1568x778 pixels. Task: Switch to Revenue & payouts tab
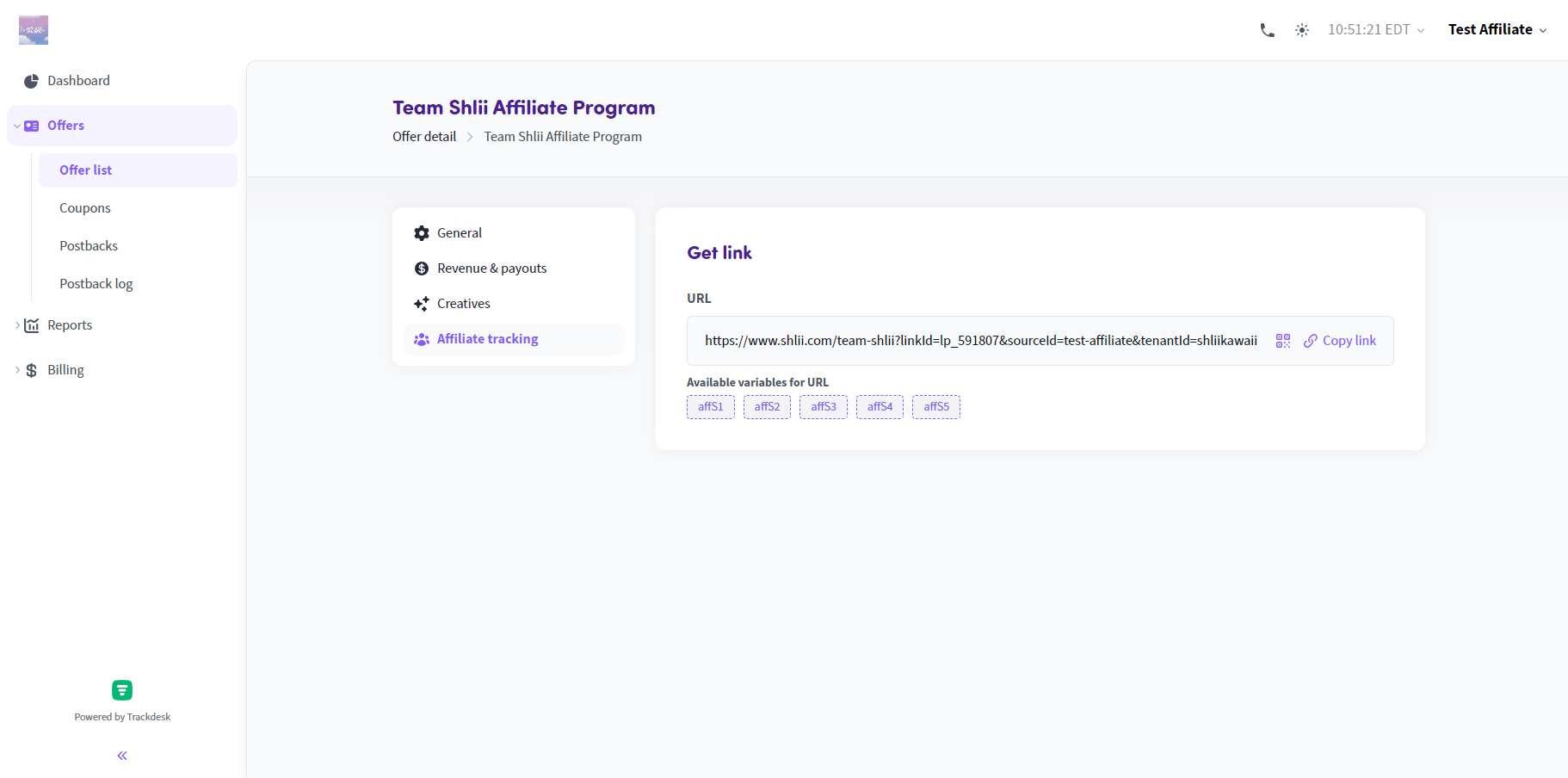(x=514, y=269)
